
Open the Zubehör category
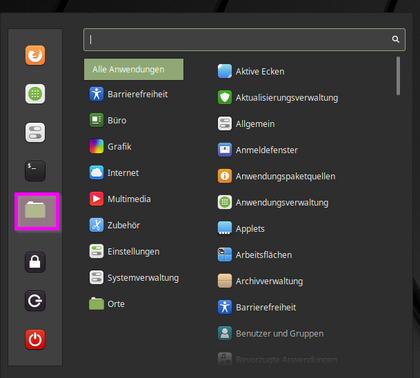pyautogui.click(x=134, y=225)
